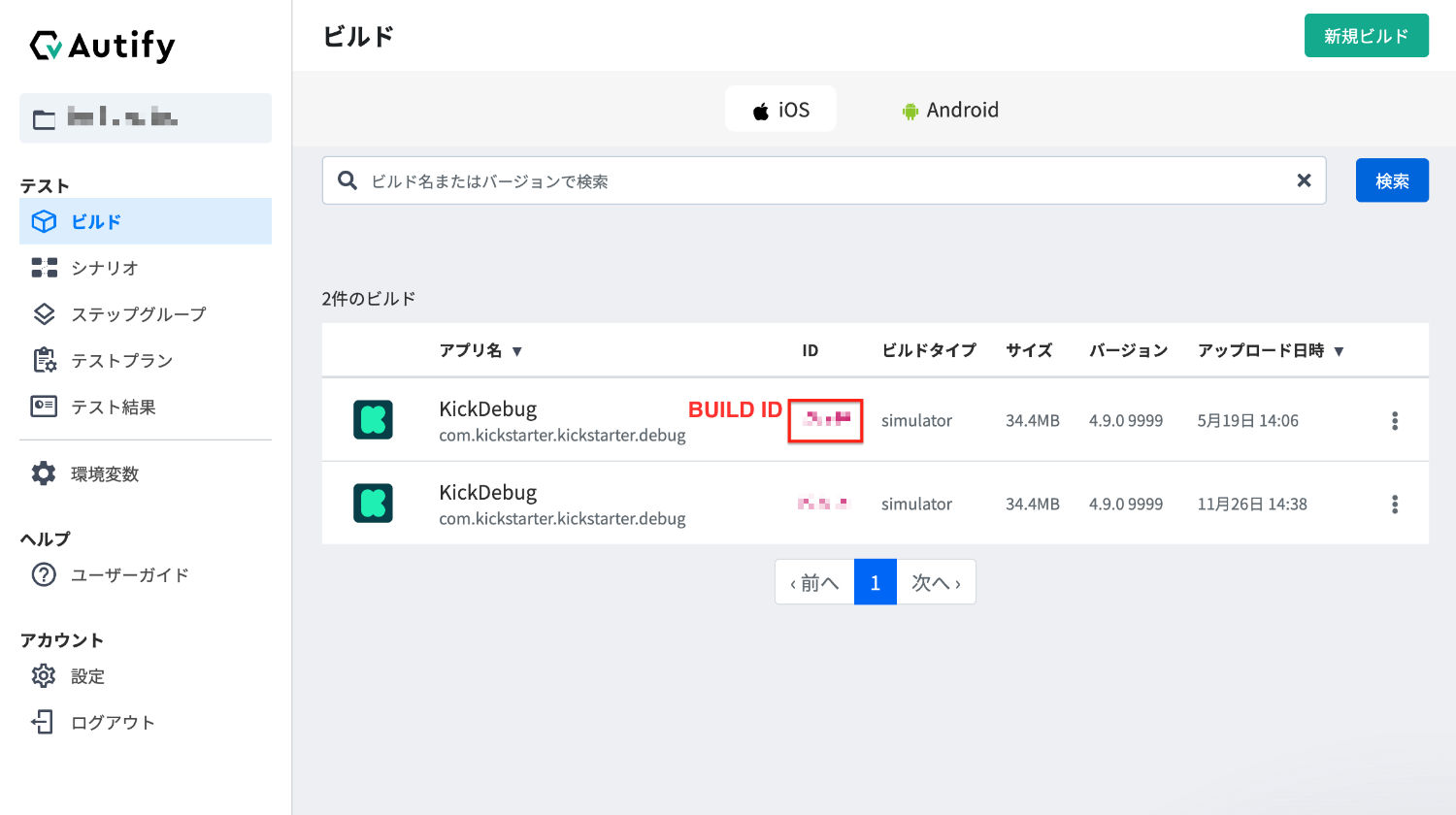Image resolution: width=1456 pixels, height=815 pixels.
Task: Navigate to テストプラン
Action: [x=122, y=361]
